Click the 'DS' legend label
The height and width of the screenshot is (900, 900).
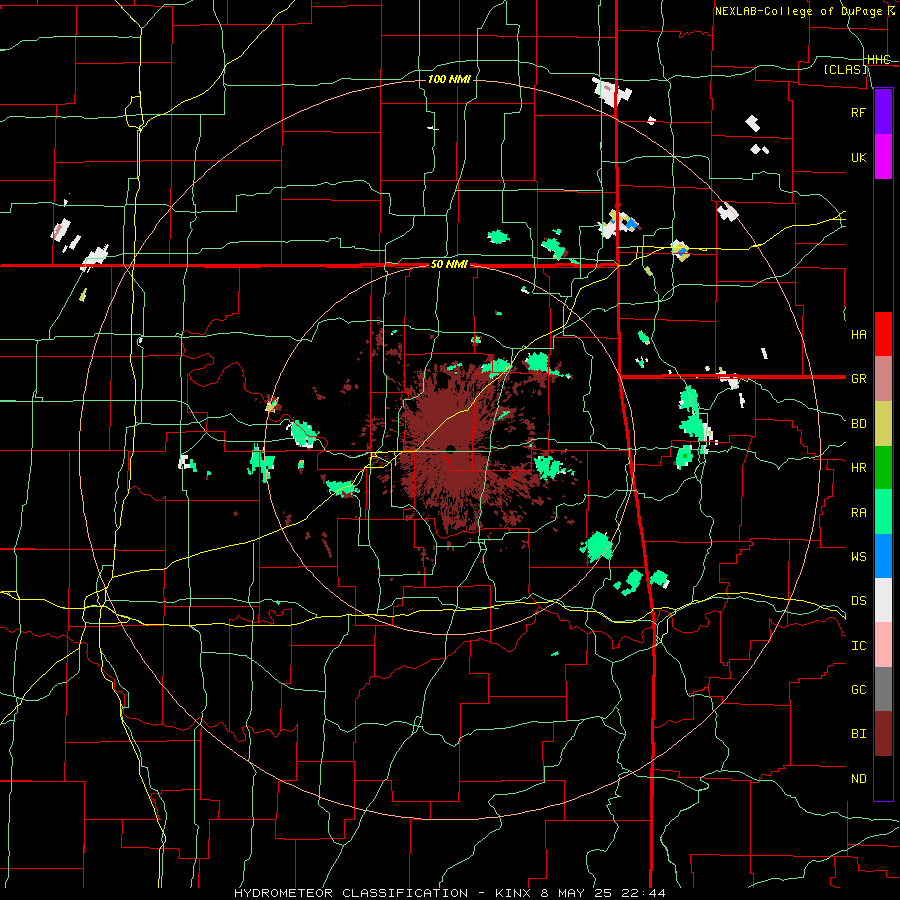(x=858, y=601)
